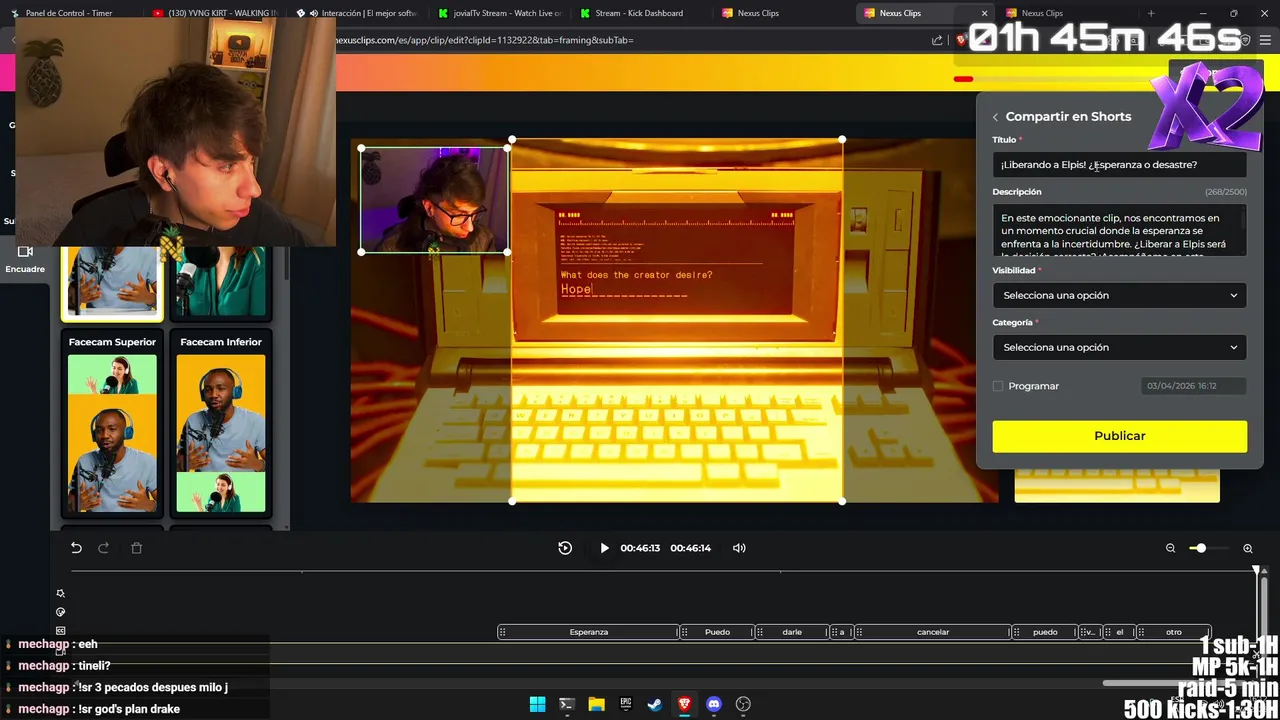Switch to the Panel de Control - Timer tab
The height and width of the screenshot is (720, 1280).
[72, 13]
